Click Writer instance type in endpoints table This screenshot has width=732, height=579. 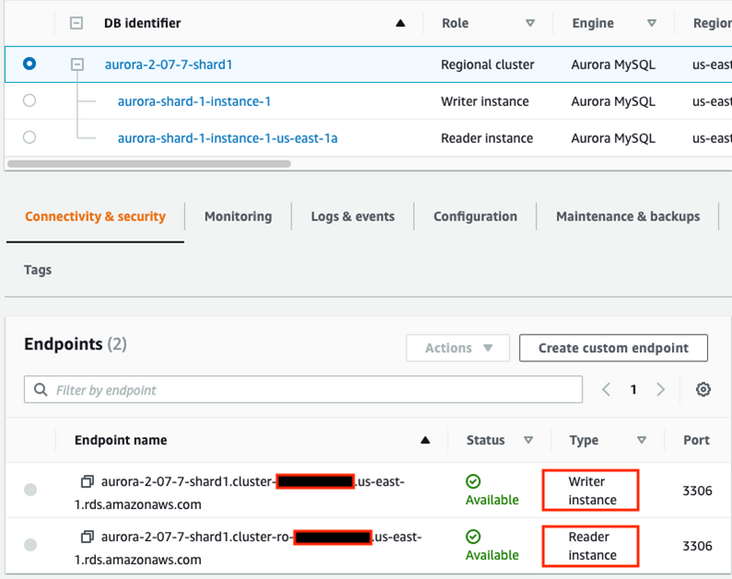tap(590, 490)
